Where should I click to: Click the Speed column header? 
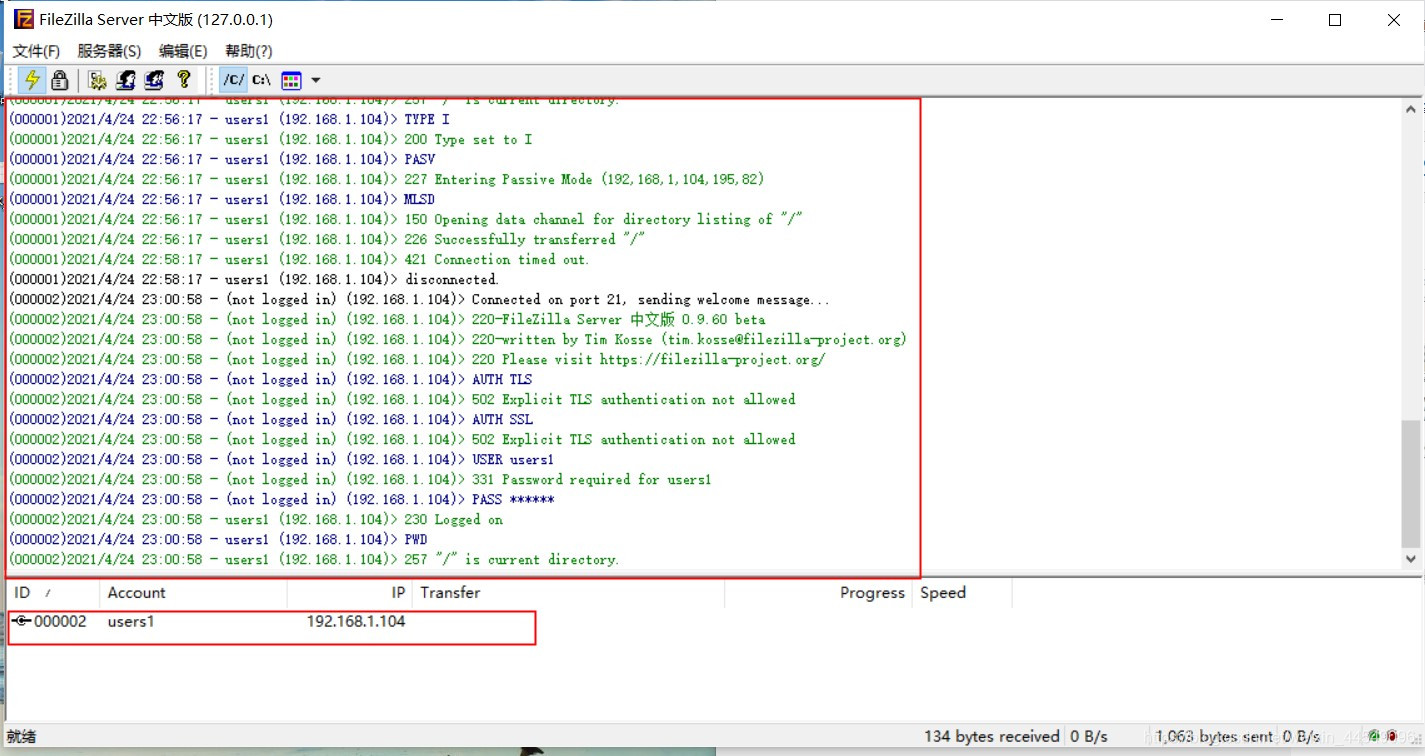pos(962,593)
